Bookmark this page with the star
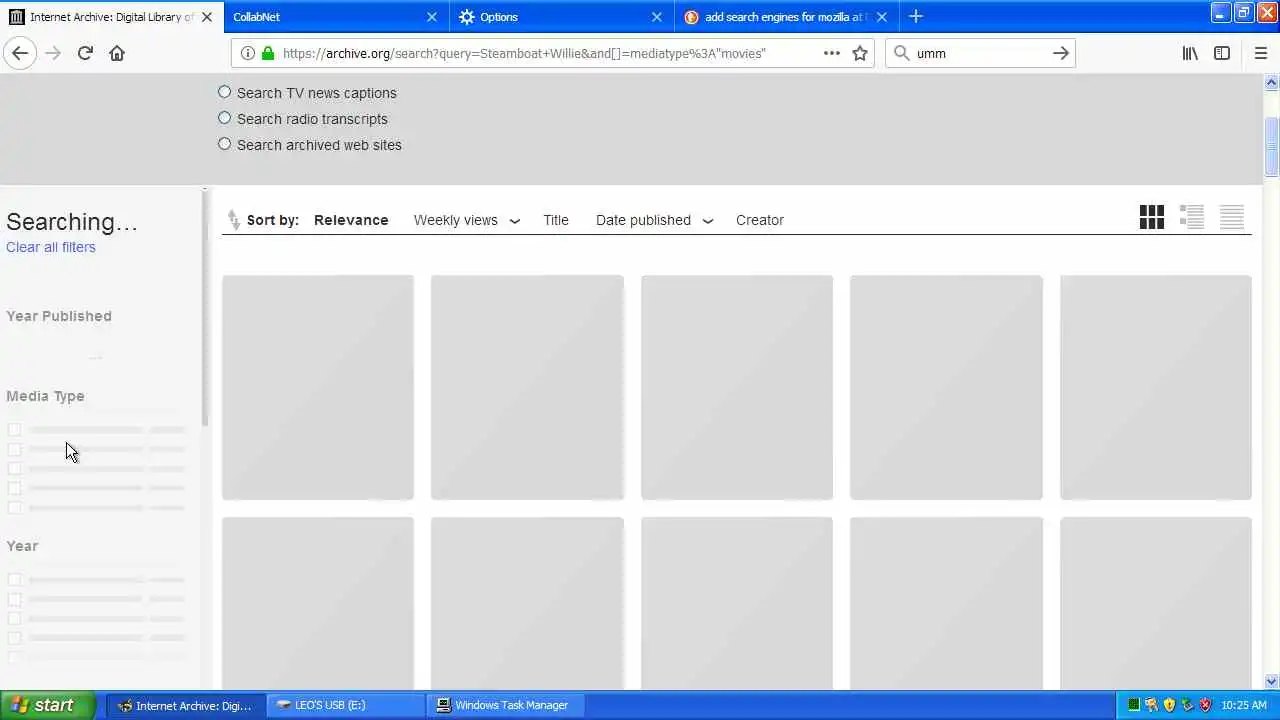 click(x=860, y=53)
